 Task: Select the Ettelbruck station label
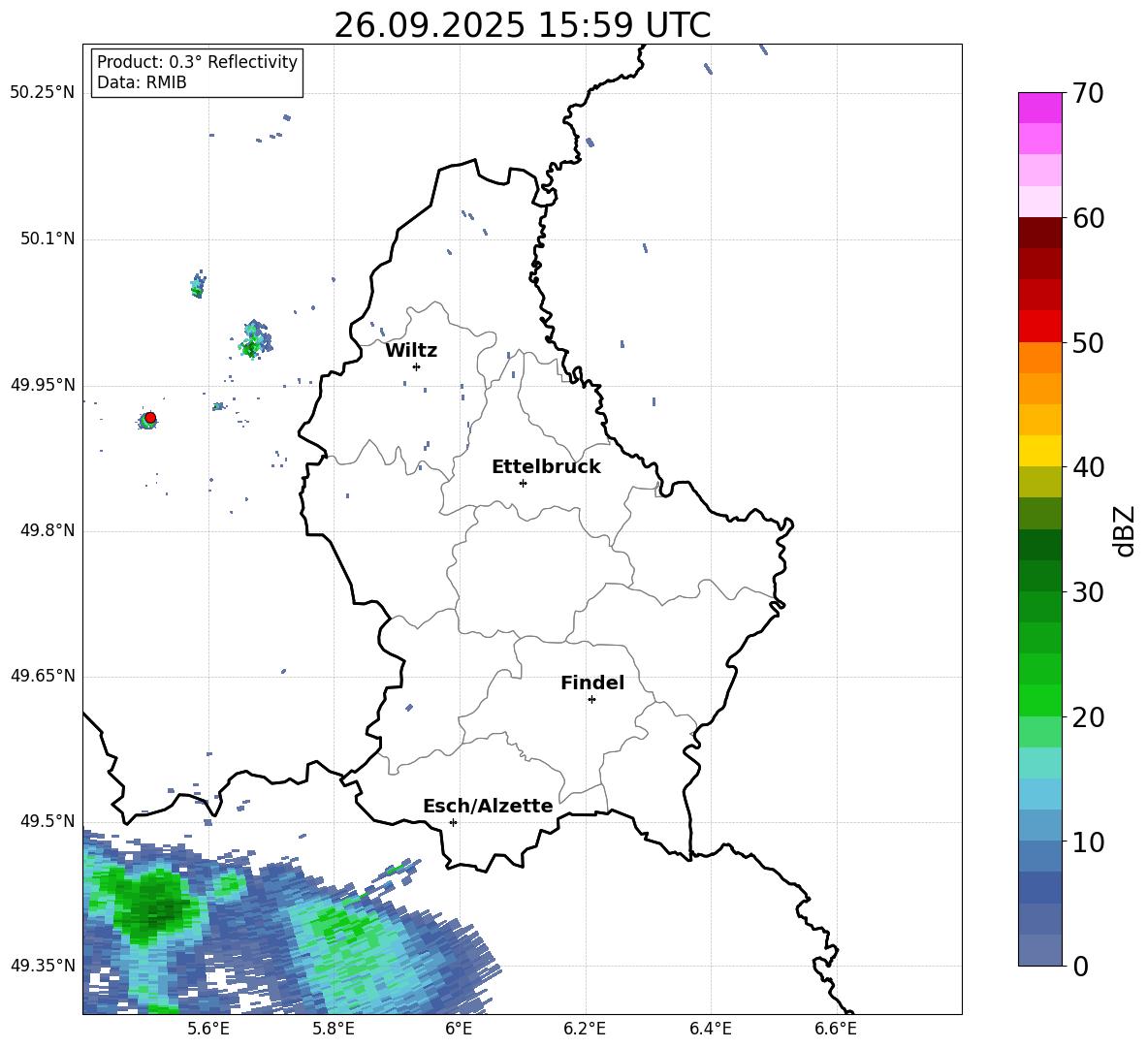[546, 467]
